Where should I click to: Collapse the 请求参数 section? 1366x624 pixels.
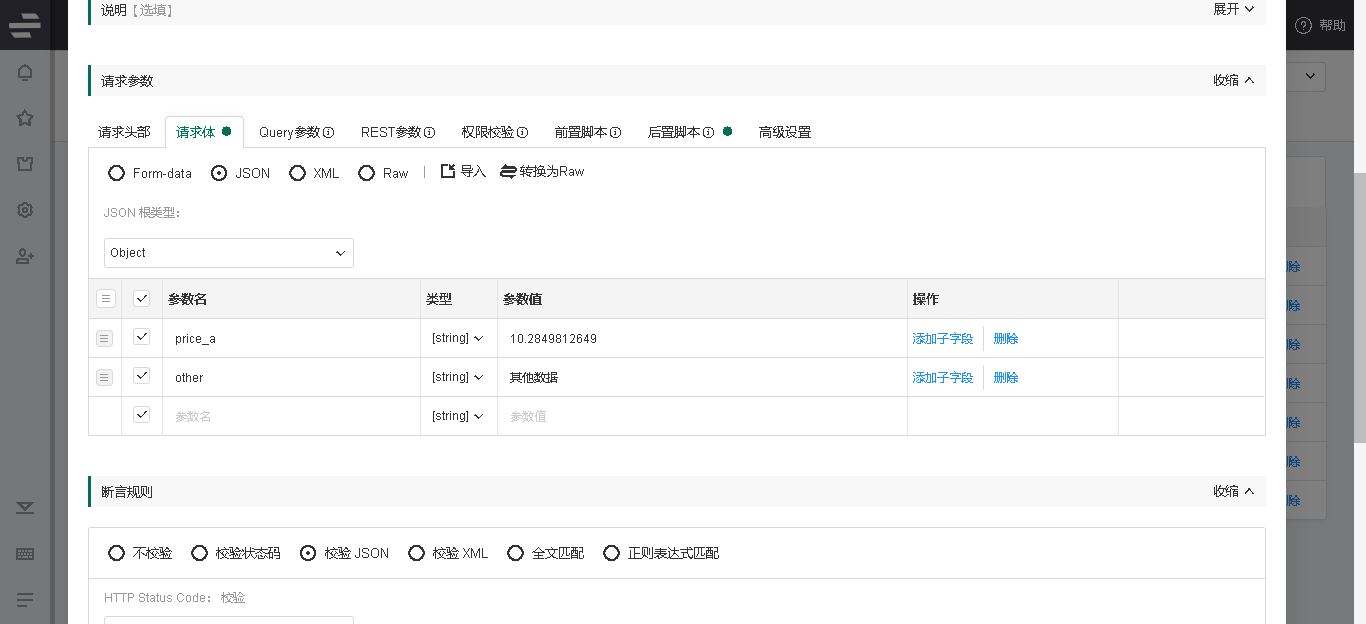point(1233,81)
